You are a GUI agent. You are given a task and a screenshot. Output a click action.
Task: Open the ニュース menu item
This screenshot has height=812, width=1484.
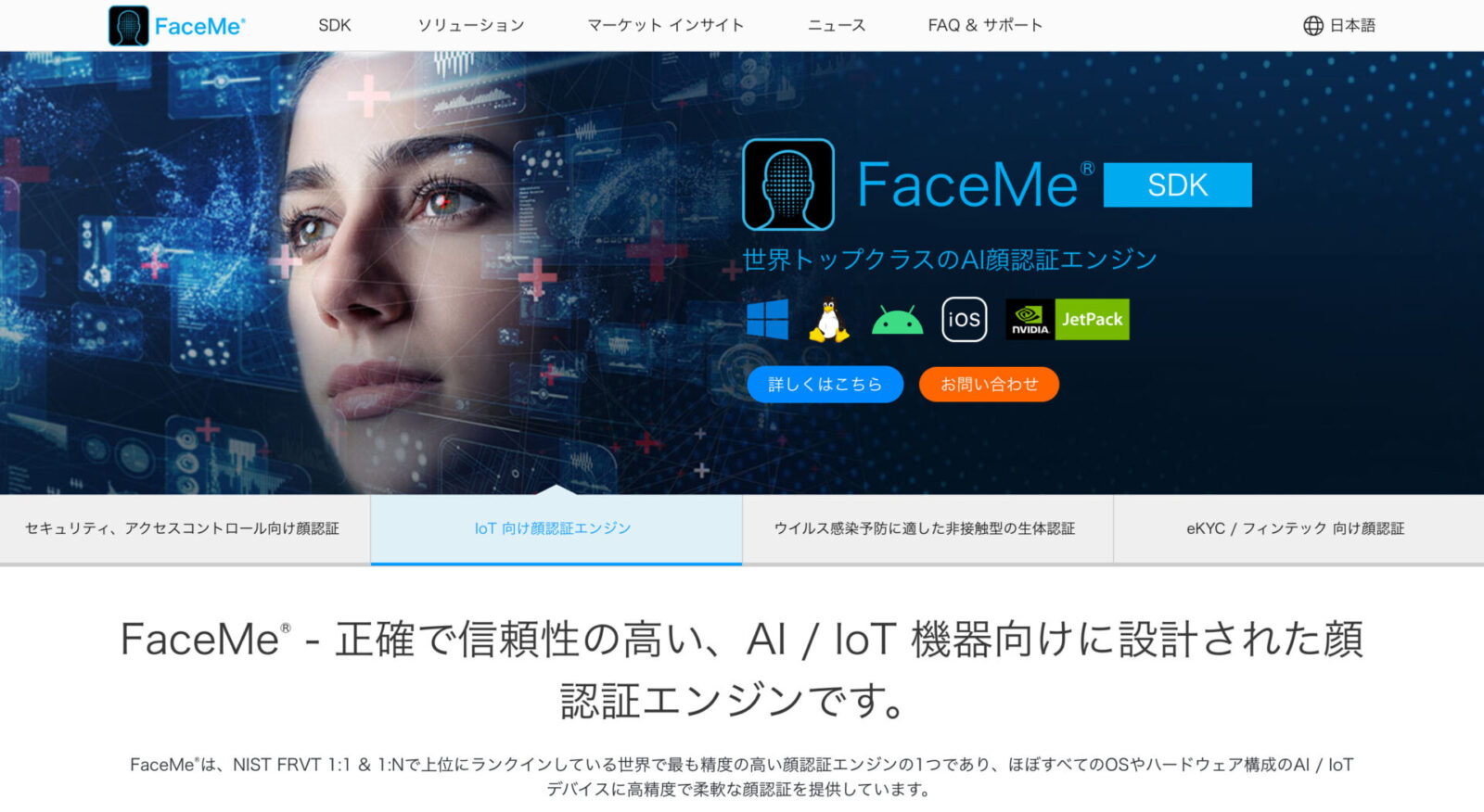837,26
